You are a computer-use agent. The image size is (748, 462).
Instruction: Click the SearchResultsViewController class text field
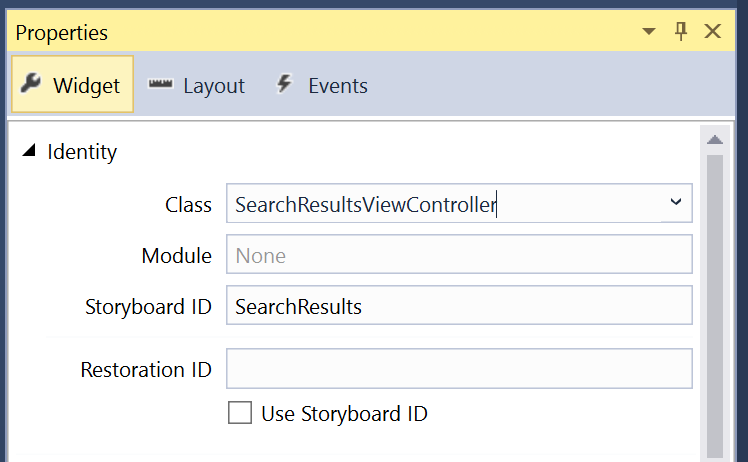(440, 205)
